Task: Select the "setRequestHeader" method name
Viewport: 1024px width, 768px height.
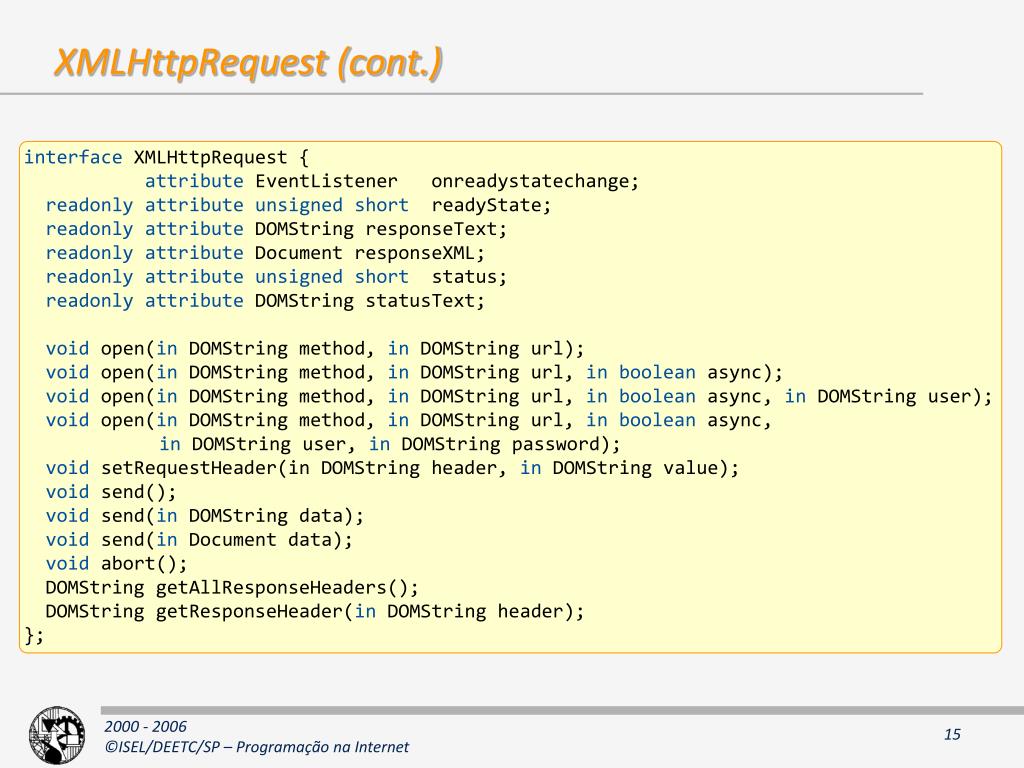Action: 189,468
